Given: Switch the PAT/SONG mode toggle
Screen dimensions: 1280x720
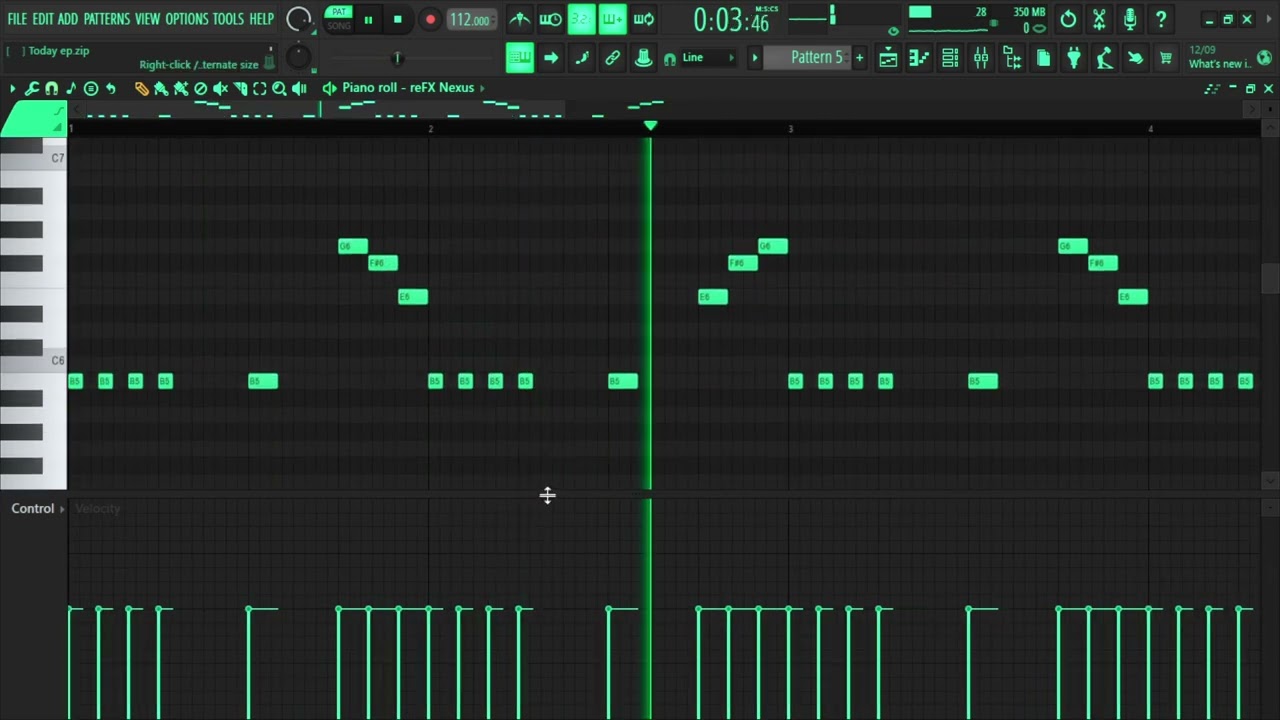Looking at the screenshot, I should coord(339,19).
